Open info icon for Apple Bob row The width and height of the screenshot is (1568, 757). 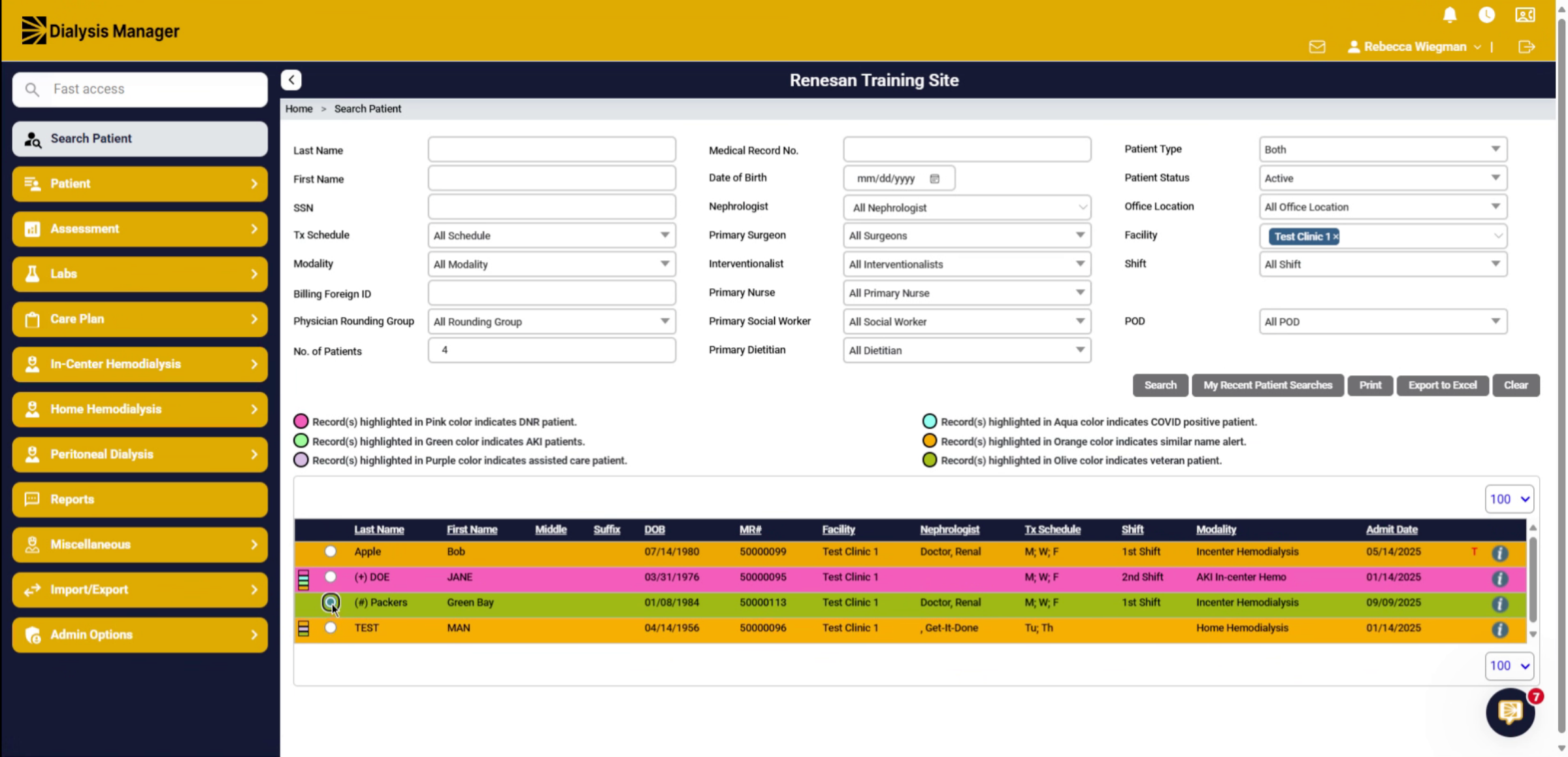click(x=1499, y=553)
